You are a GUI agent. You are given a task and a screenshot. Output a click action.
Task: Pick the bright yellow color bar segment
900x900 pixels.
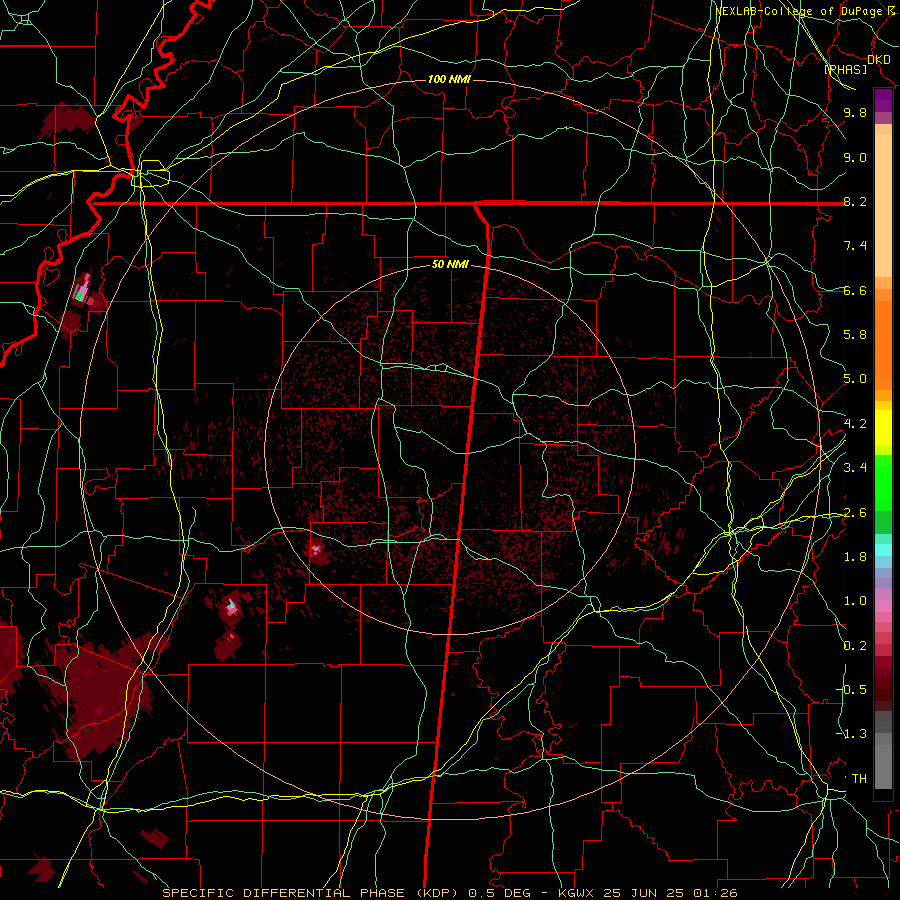coord(883,428)
